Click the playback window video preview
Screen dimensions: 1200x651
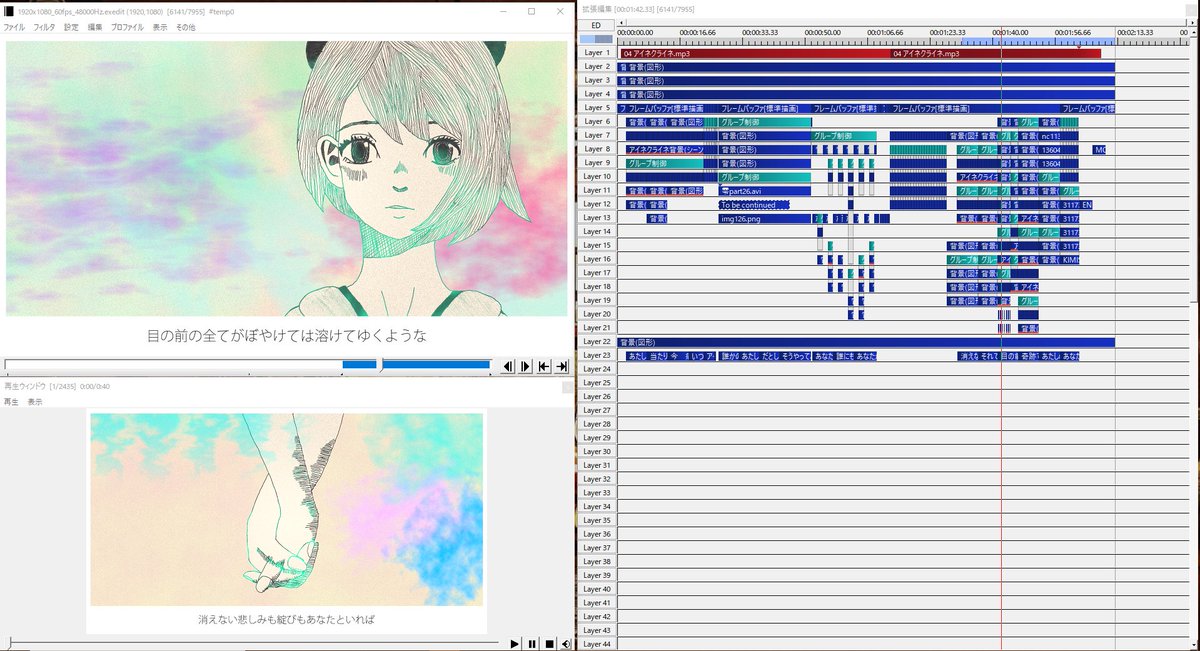coord(287,509)
